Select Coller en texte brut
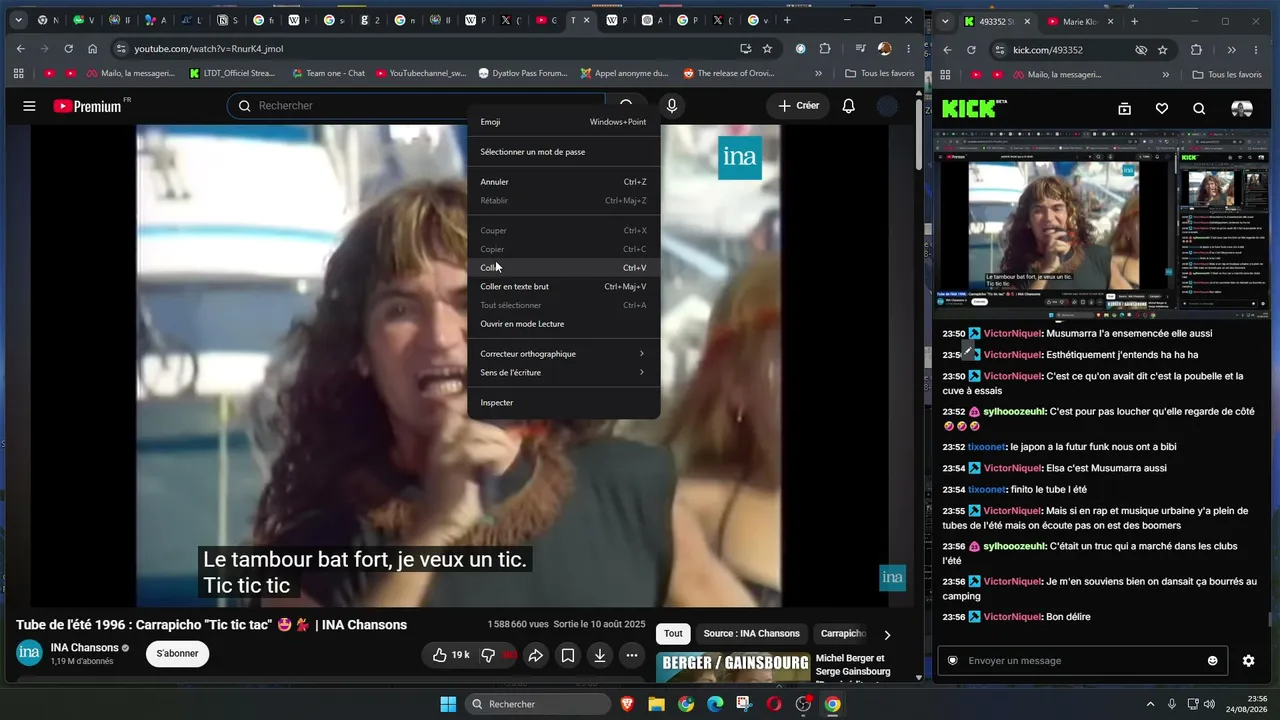Viewport: 1280px width, 720px height. coord(564,287)
